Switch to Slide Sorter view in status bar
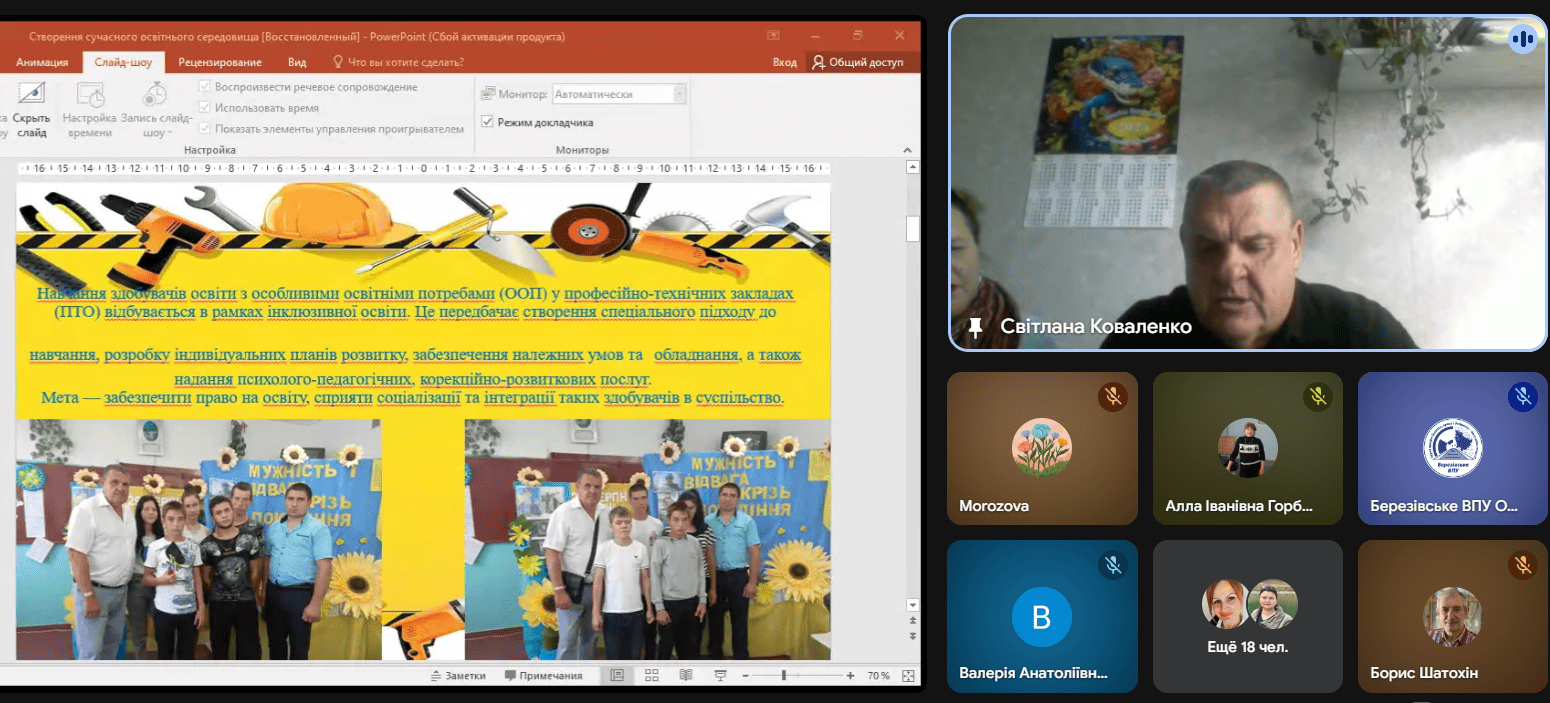This screenshot has height=703, width=1550. click(650, 675)
